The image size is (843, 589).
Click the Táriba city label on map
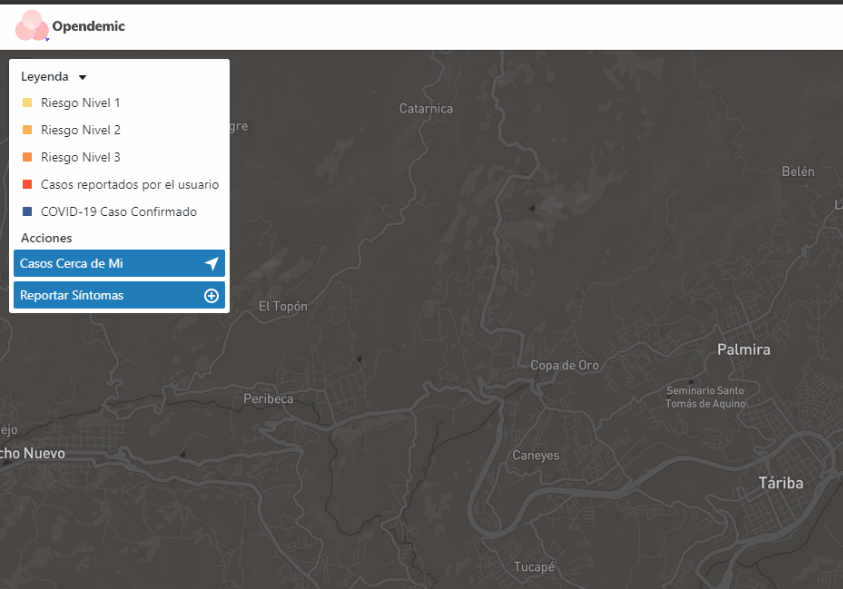click(780, 483)
